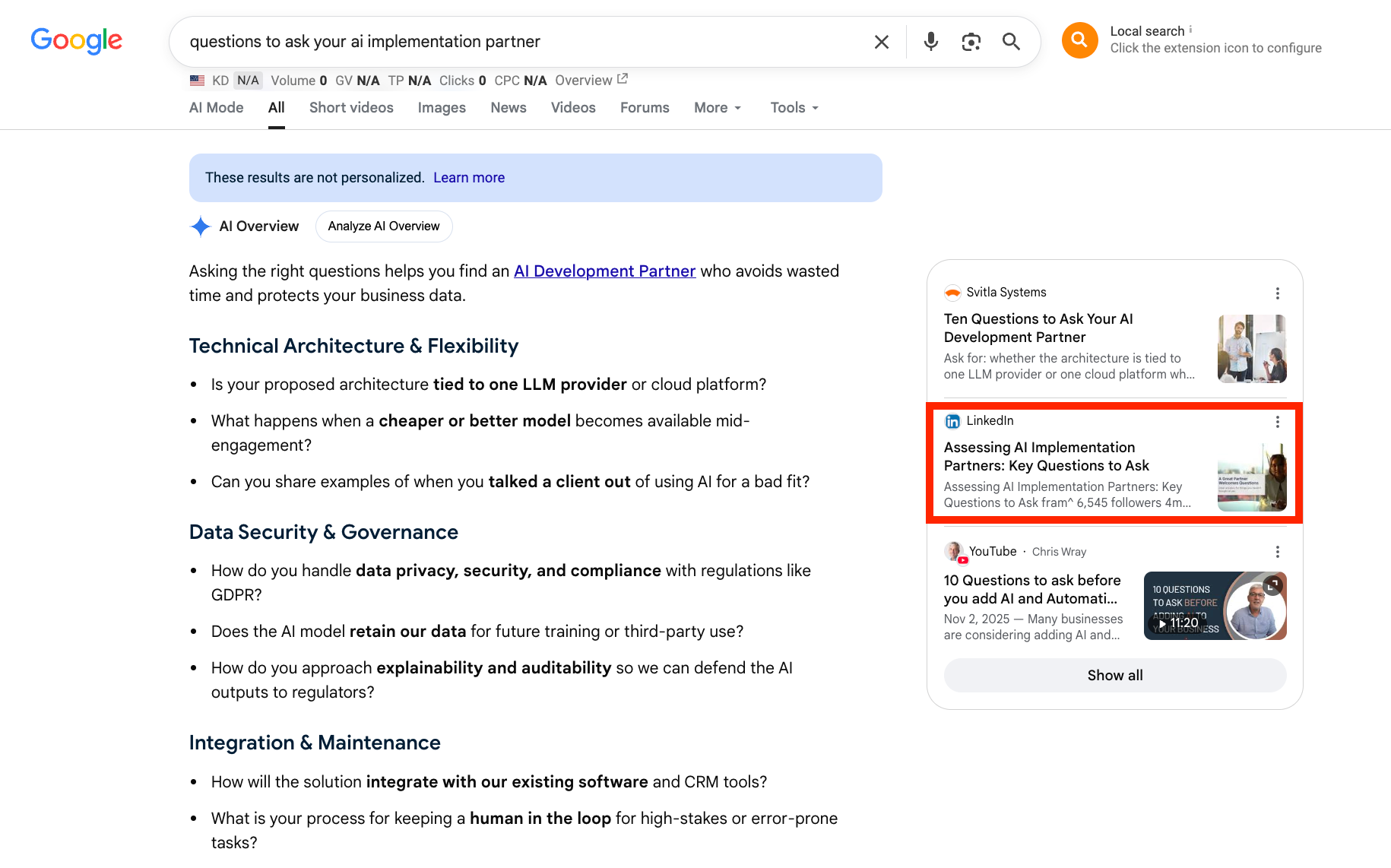
Task: Follow the AI Development Partner link
Action: coord(605,271)
